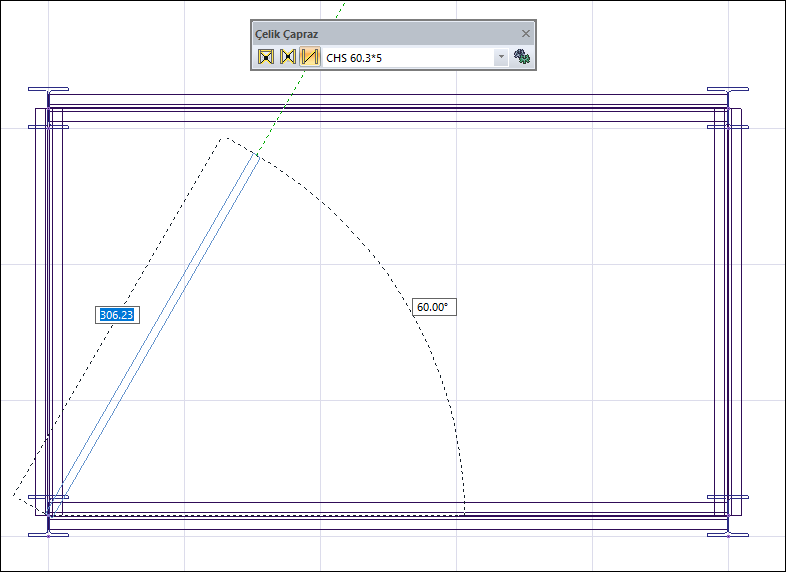Image resolution: width=786 pixels, height=572 pixels.
Task: Expand the section profile dropdown arrow
Action: point(501,58)
